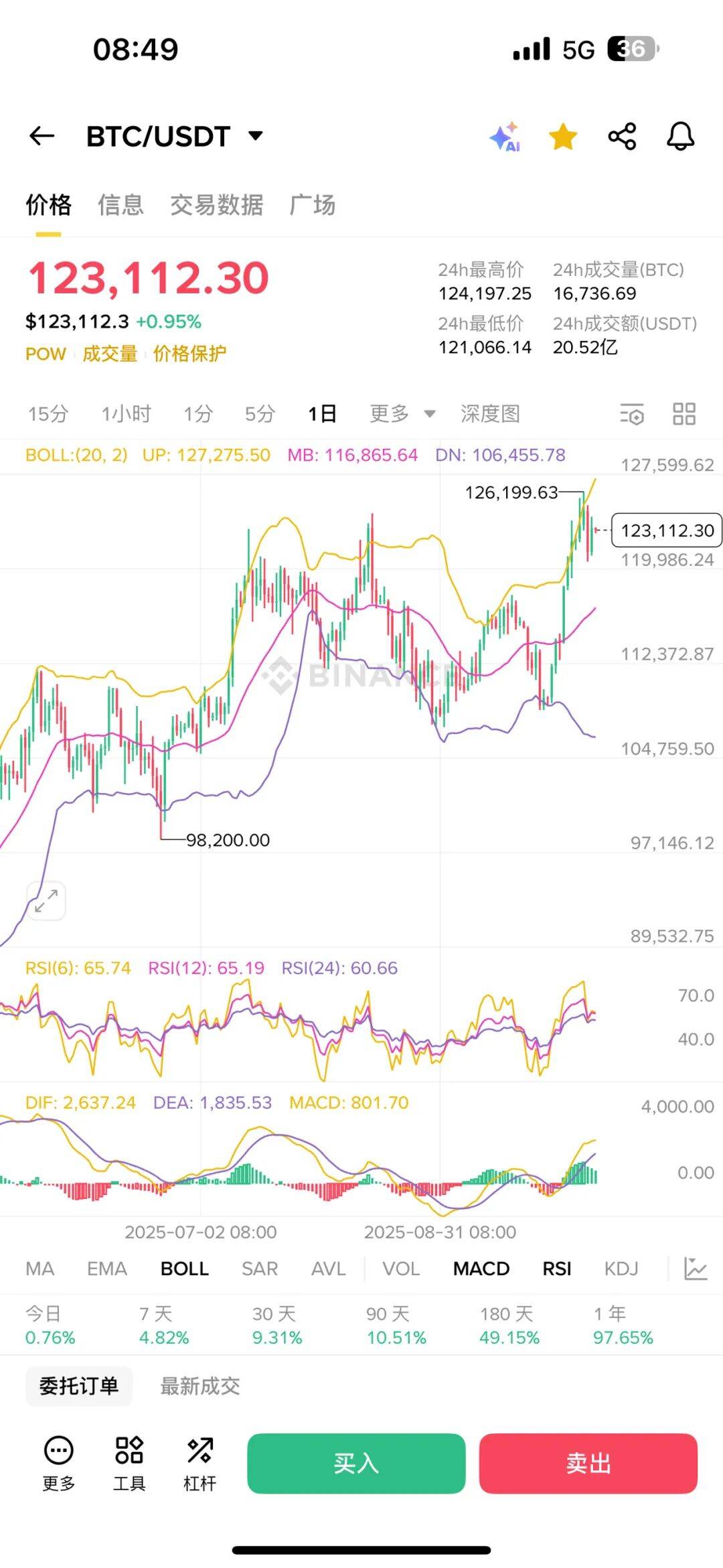723x1568 pixels.
Task: Open the AI analysis sparkle icon
Action: [x=505, y=137]
